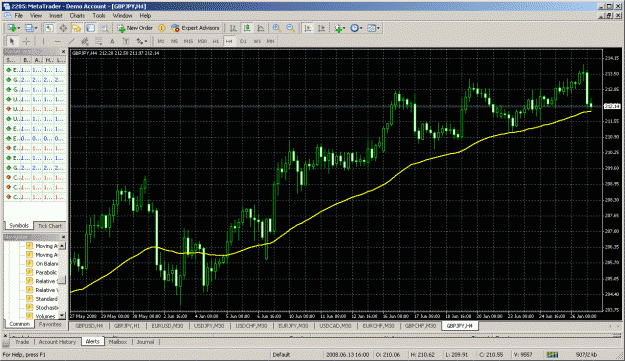
Task: Switch to the Tick Chart tab
Action: [50, 226]
